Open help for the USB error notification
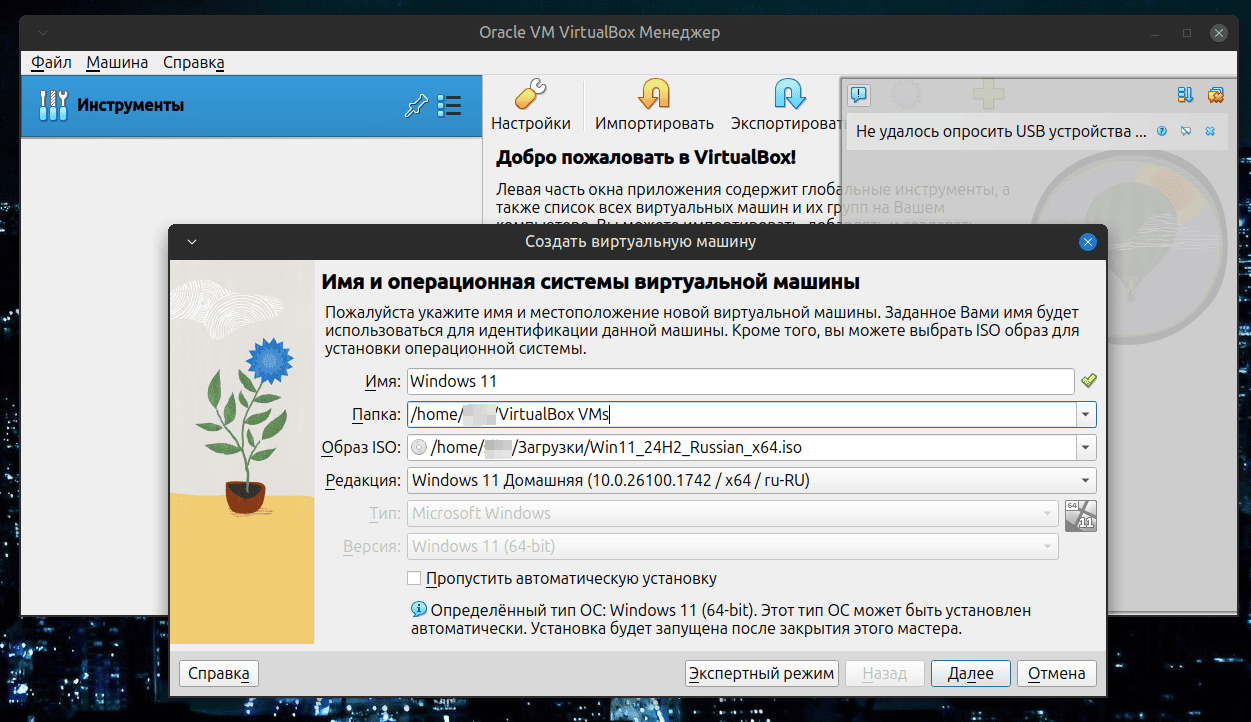The width and height of the screenshot is (1251, 722). point(1162,131)
